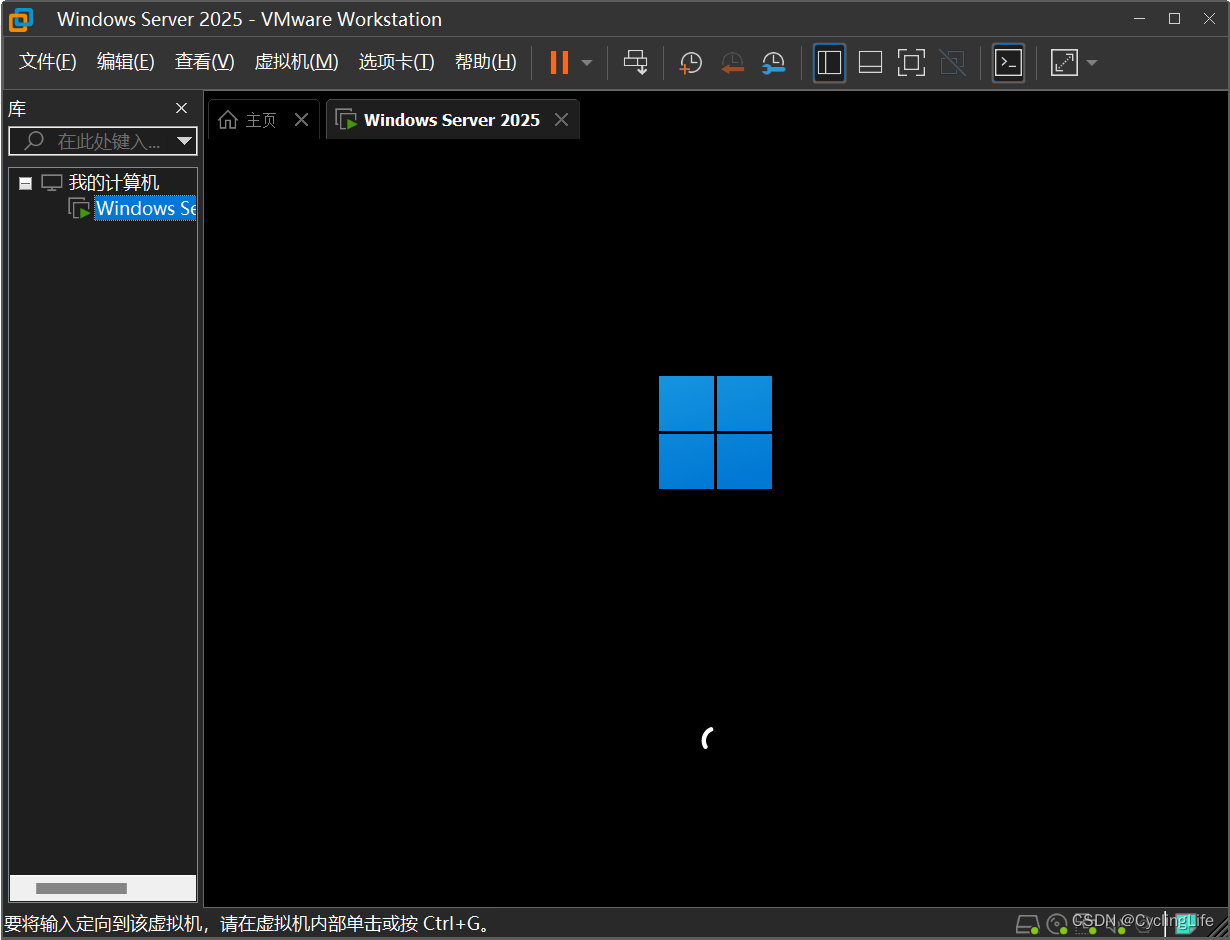The image size is (1230, 940).
Task: Open the library search filter dropdown
Action: coord(184,141)
